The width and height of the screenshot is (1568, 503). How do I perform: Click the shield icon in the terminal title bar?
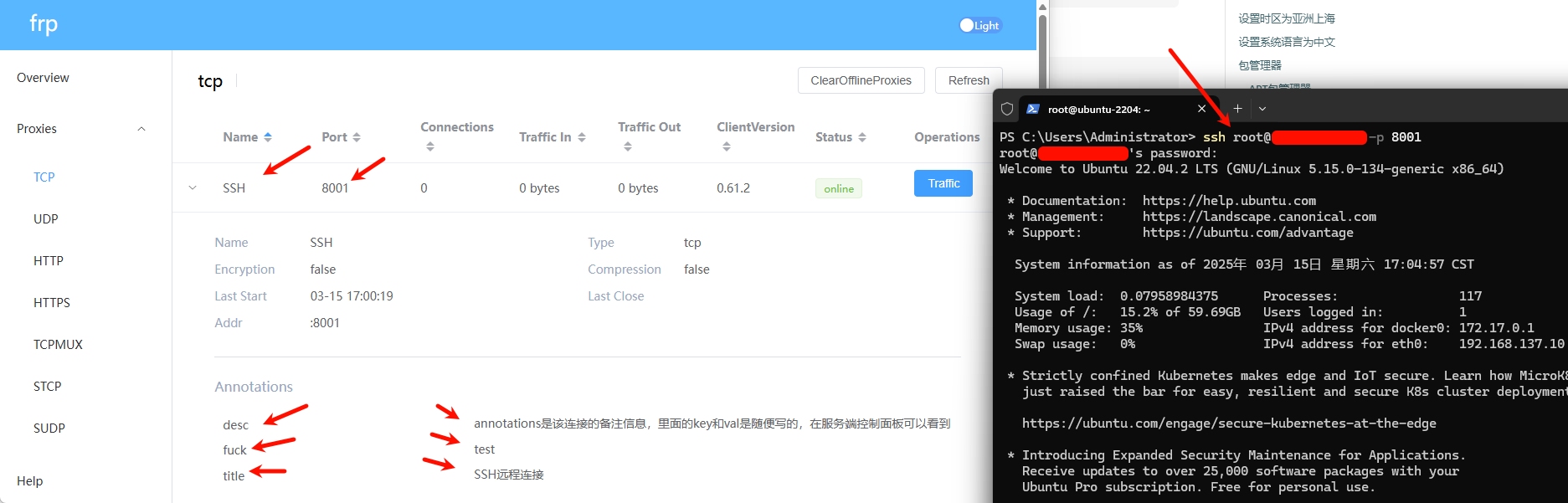point(1007,109)
